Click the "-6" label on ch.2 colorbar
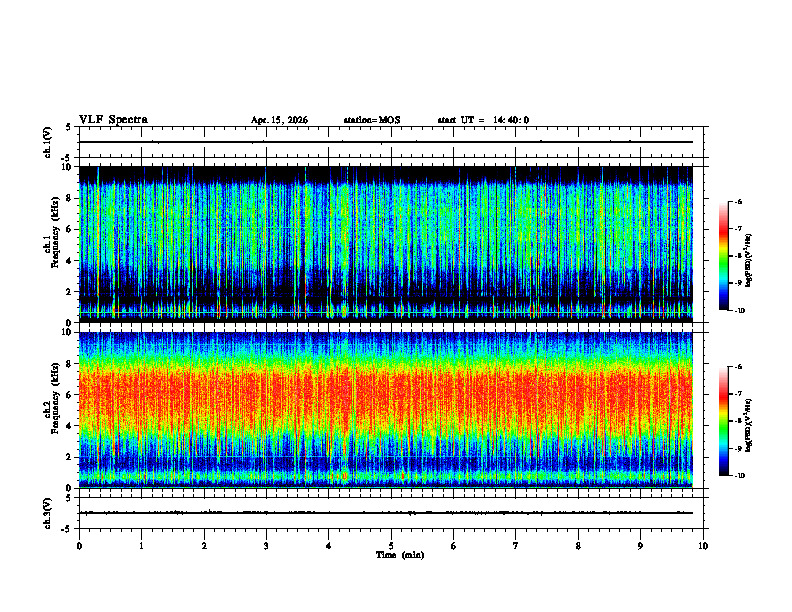 pos(739,367)
